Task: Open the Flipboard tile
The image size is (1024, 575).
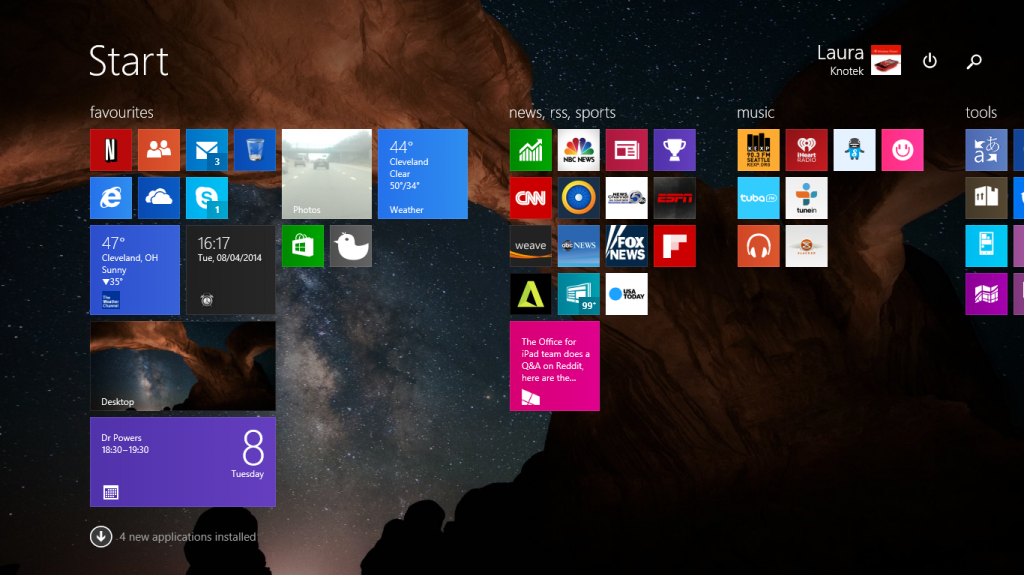Action: point(675,246)
